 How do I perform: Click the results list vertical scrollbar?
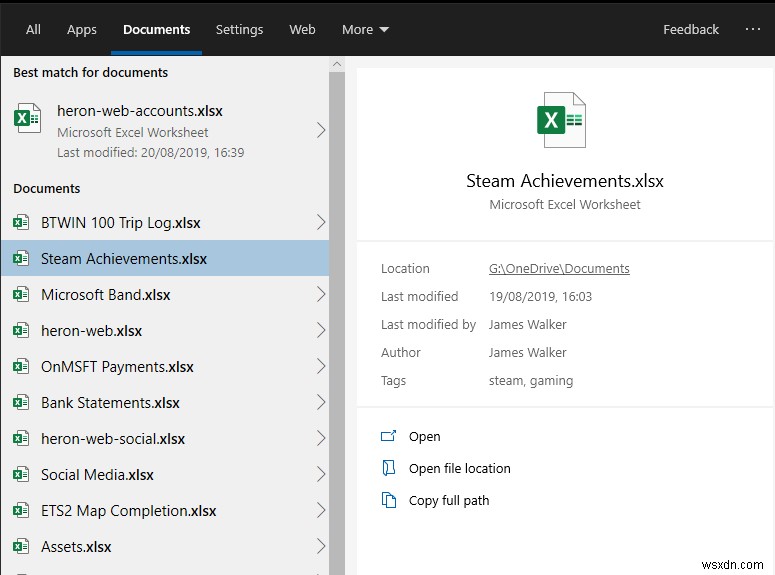tap(337, 300)
